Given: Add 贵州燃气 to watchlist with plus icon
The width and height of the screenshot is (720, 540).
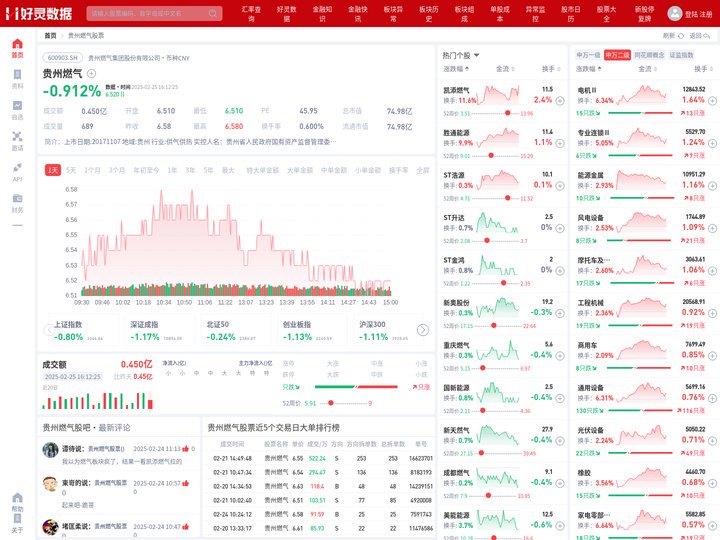Looking at the screenshot, I should [x=91, y=73].
